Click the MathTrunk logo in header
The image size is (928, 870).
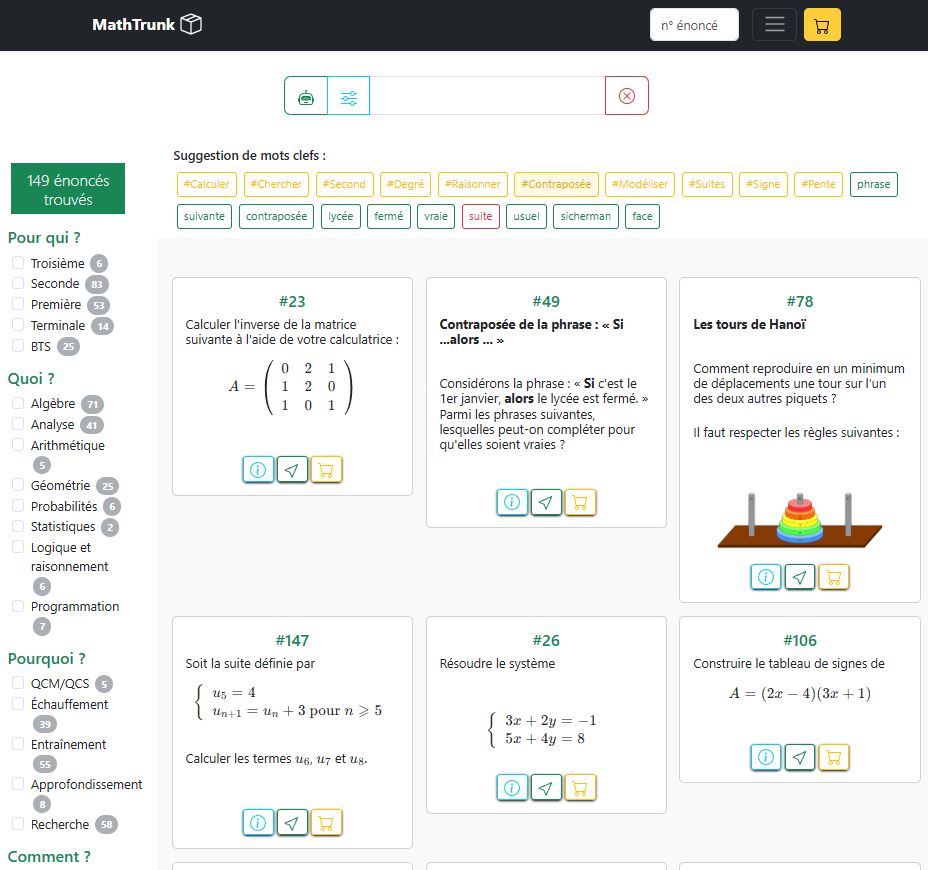click(x=147, y=25)
